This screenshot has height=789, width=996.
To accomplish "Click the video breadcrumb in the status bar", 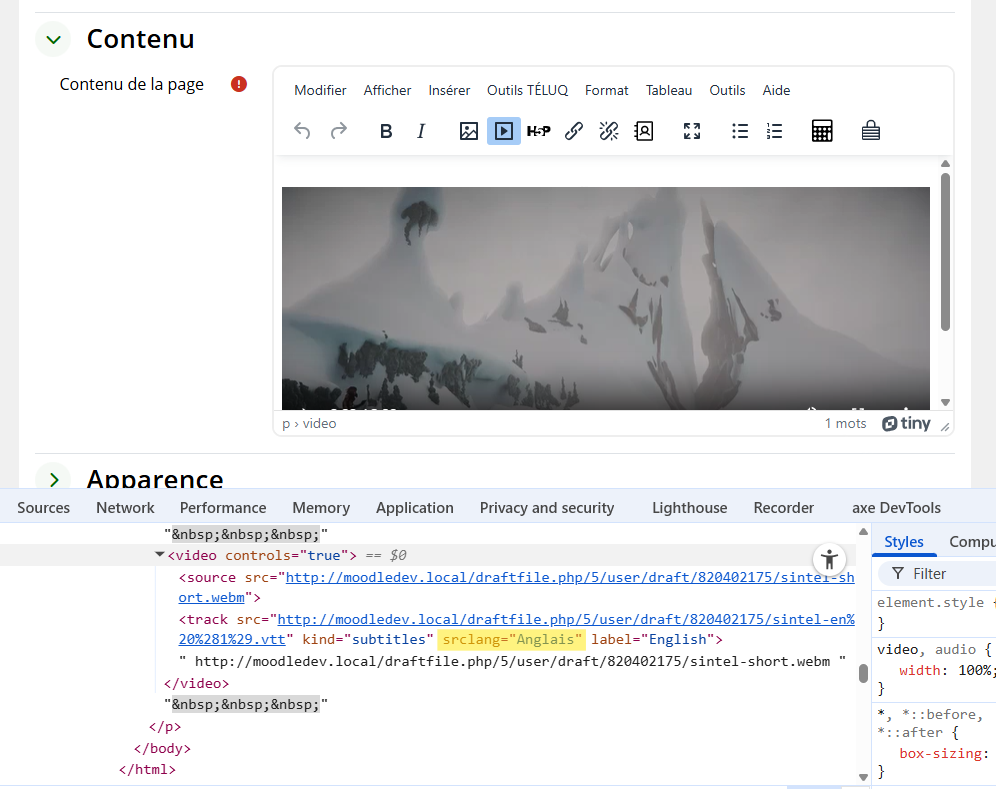I will (x=320, y=423).
